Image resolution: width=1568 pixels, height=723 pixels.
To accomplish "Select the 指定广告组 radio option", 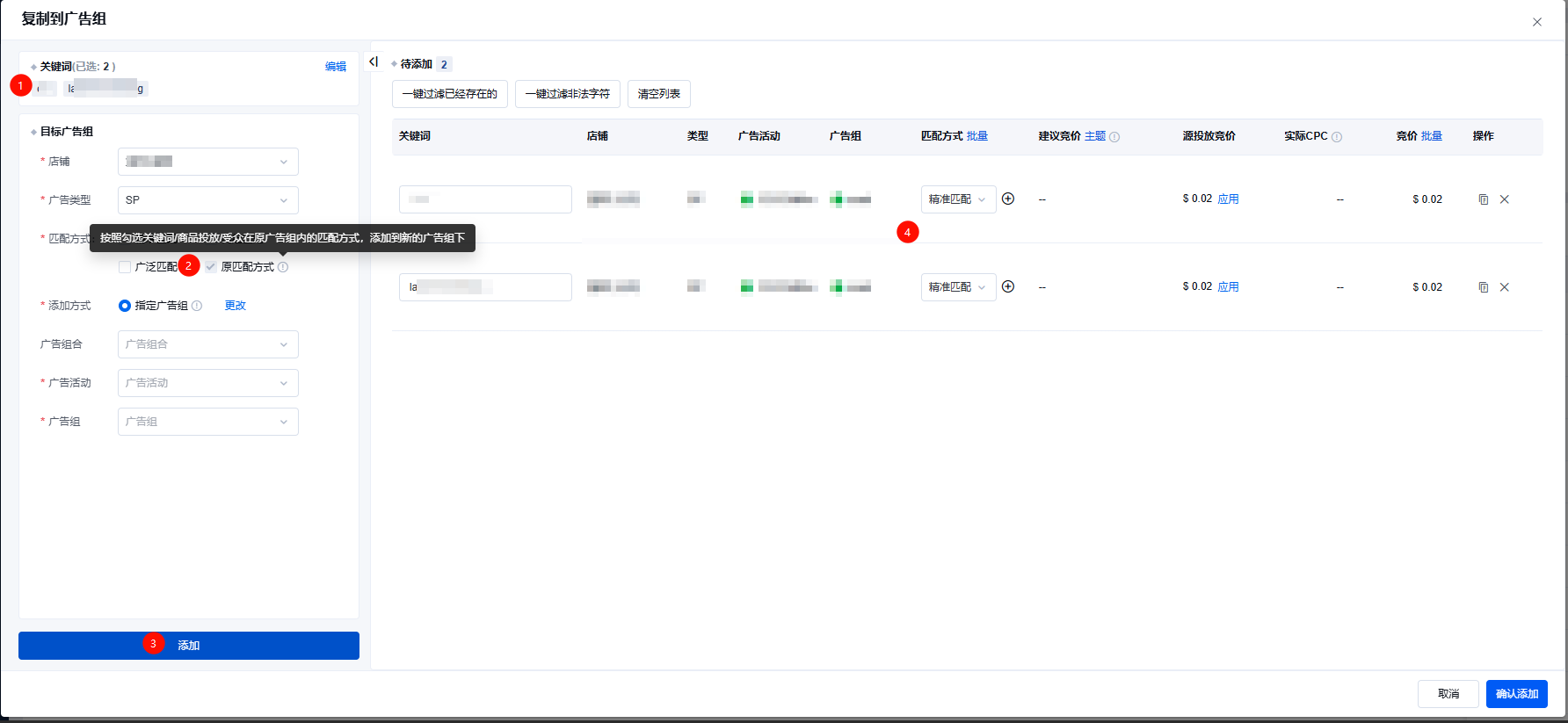I will tap(125, 306).
